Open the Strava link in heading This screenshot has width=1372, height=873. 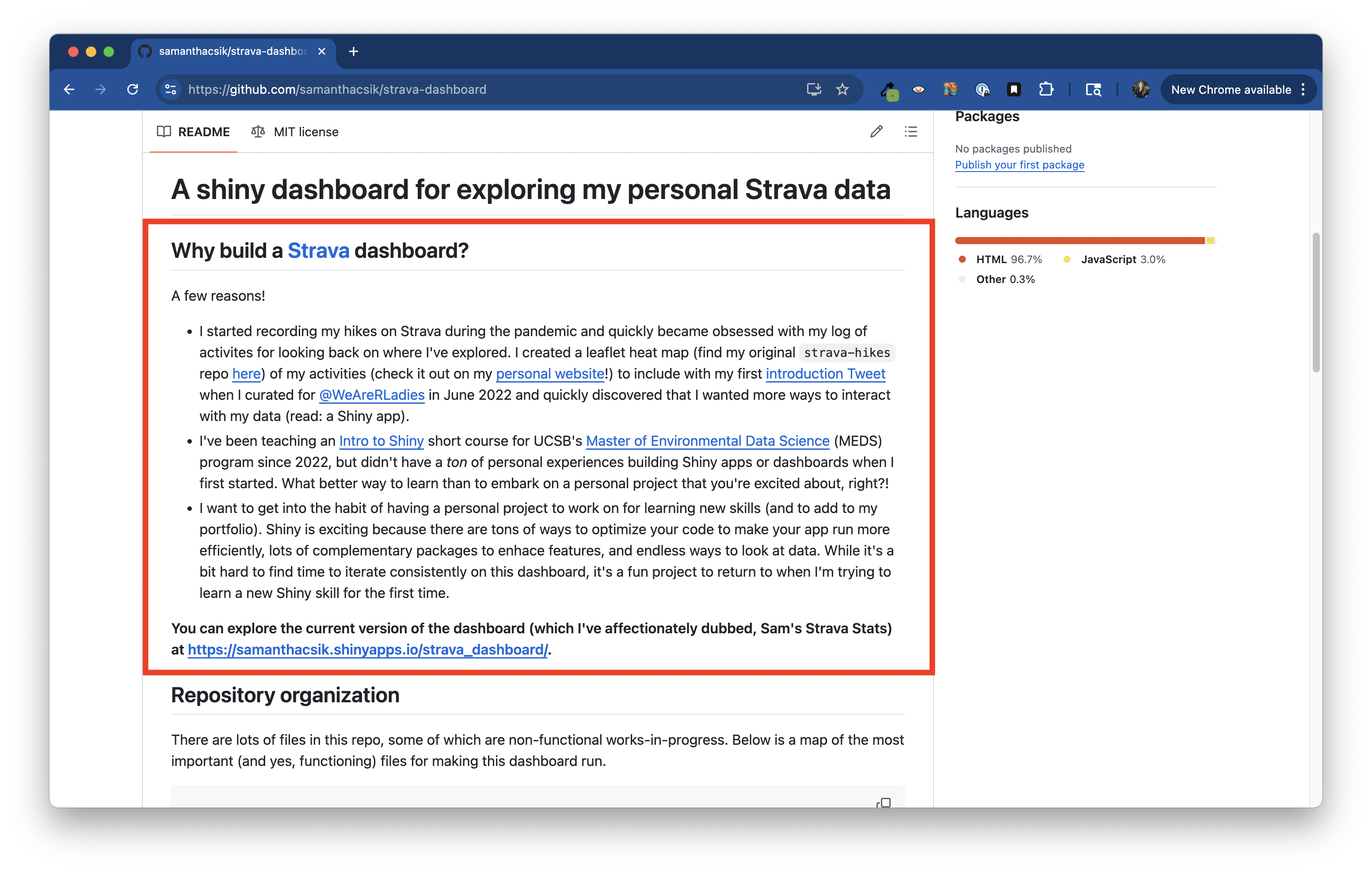pyautogui.click(x=318, y=250)
